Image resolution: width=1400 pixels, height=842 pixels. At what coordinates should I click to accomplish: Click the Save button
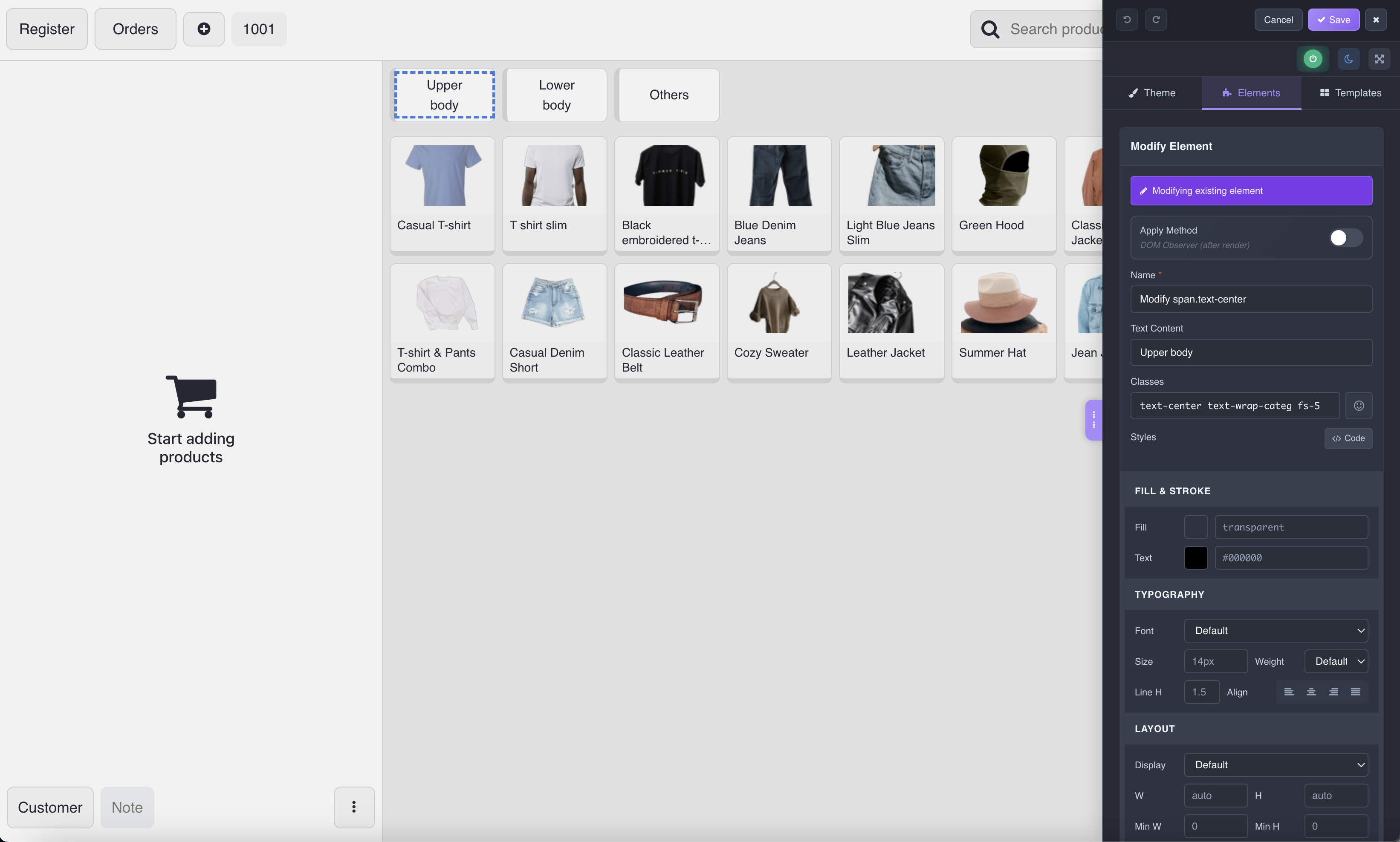click(x=1333, y=19)
